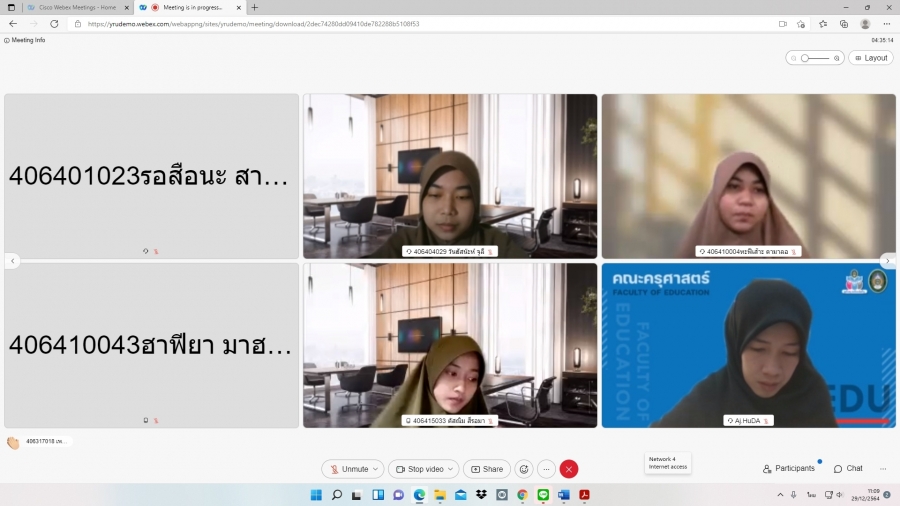The height and width of the screenshot is (506, 900).
Task: Select Aj HuDA video tile
Action: click(x=748, y=345)
